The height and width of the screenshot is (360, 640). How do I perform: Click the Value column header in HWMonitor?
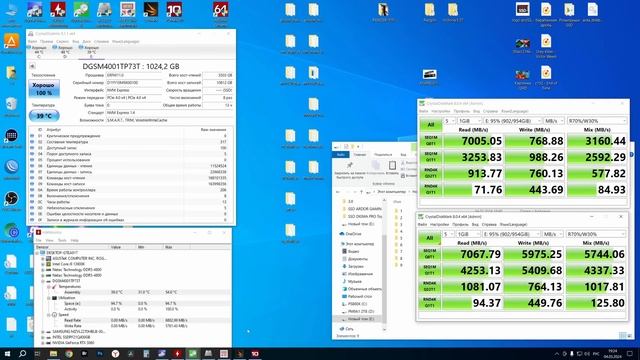122,247
